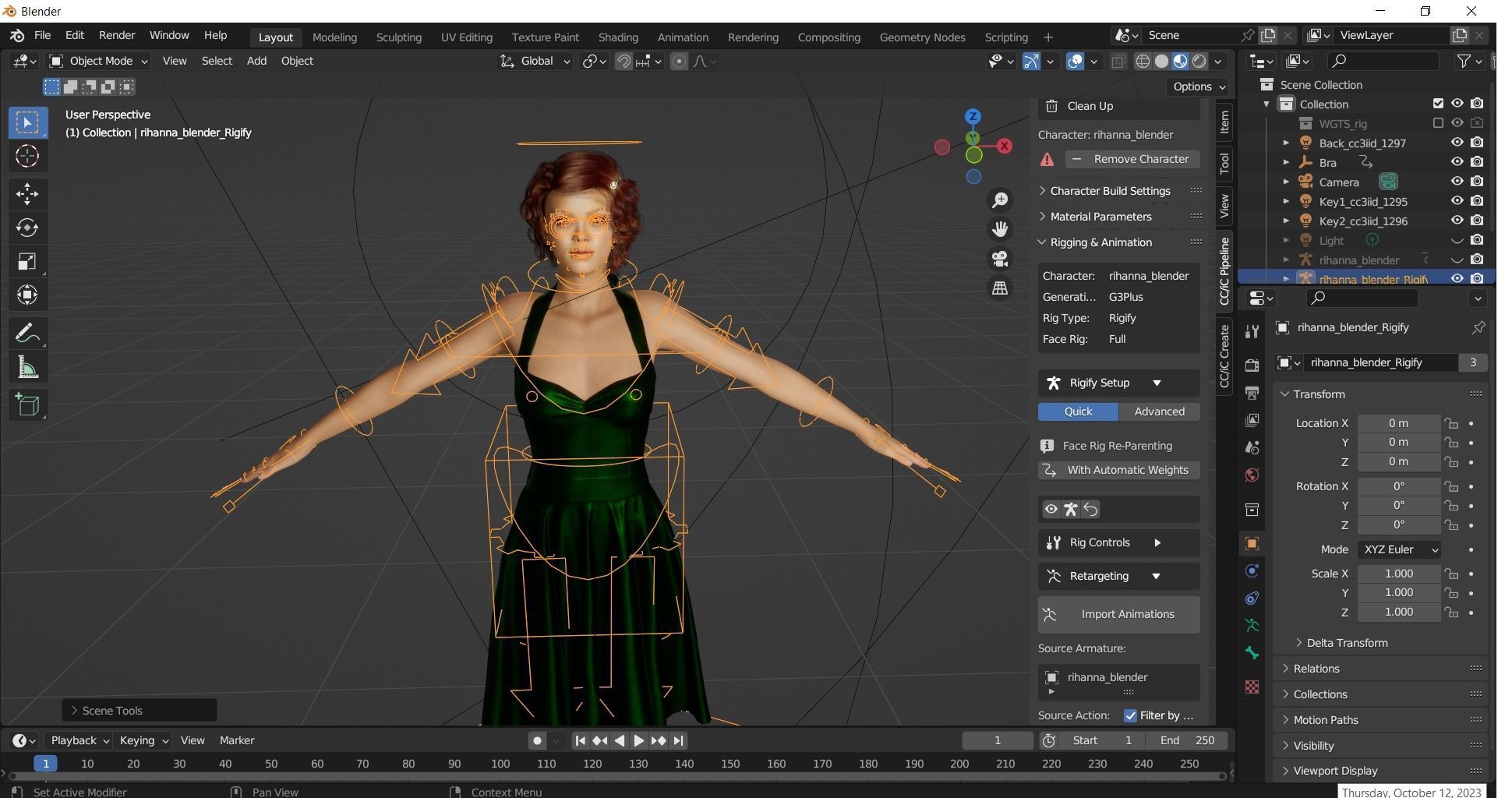Select the Transform tool
The image size is (1512, 798).
[27, 295]
